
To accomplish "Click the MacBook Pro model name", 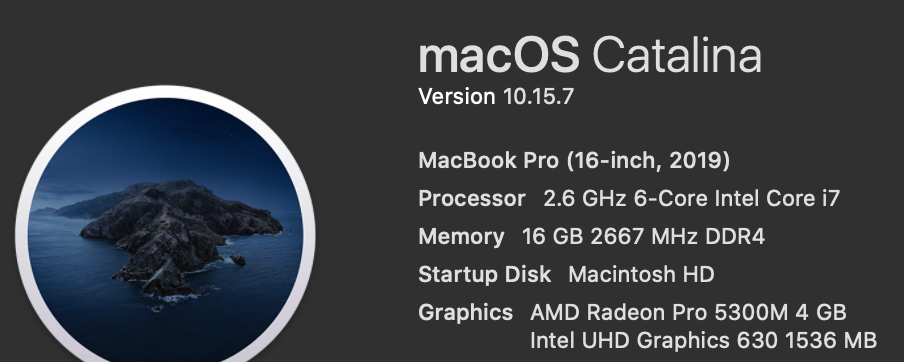I will (488, 160).
